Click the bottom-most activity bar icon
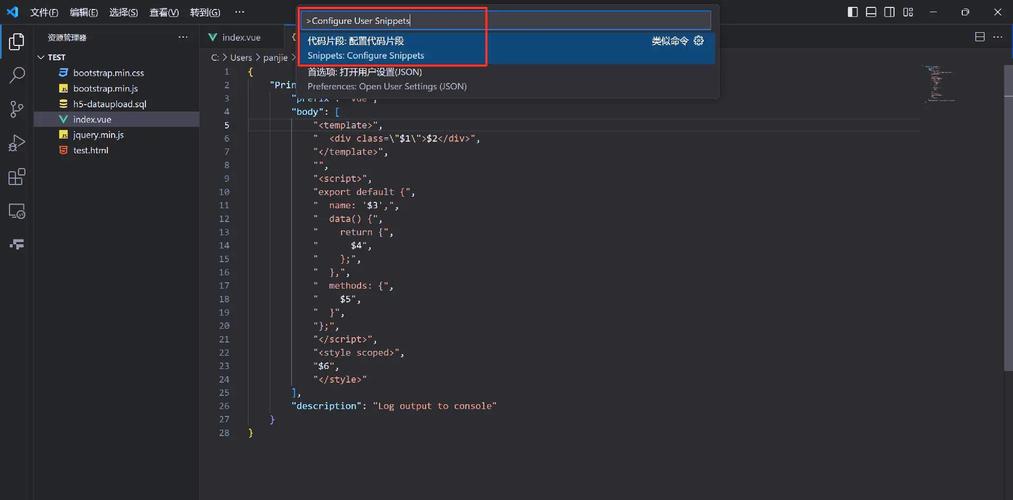 click(x=17, y=244)
